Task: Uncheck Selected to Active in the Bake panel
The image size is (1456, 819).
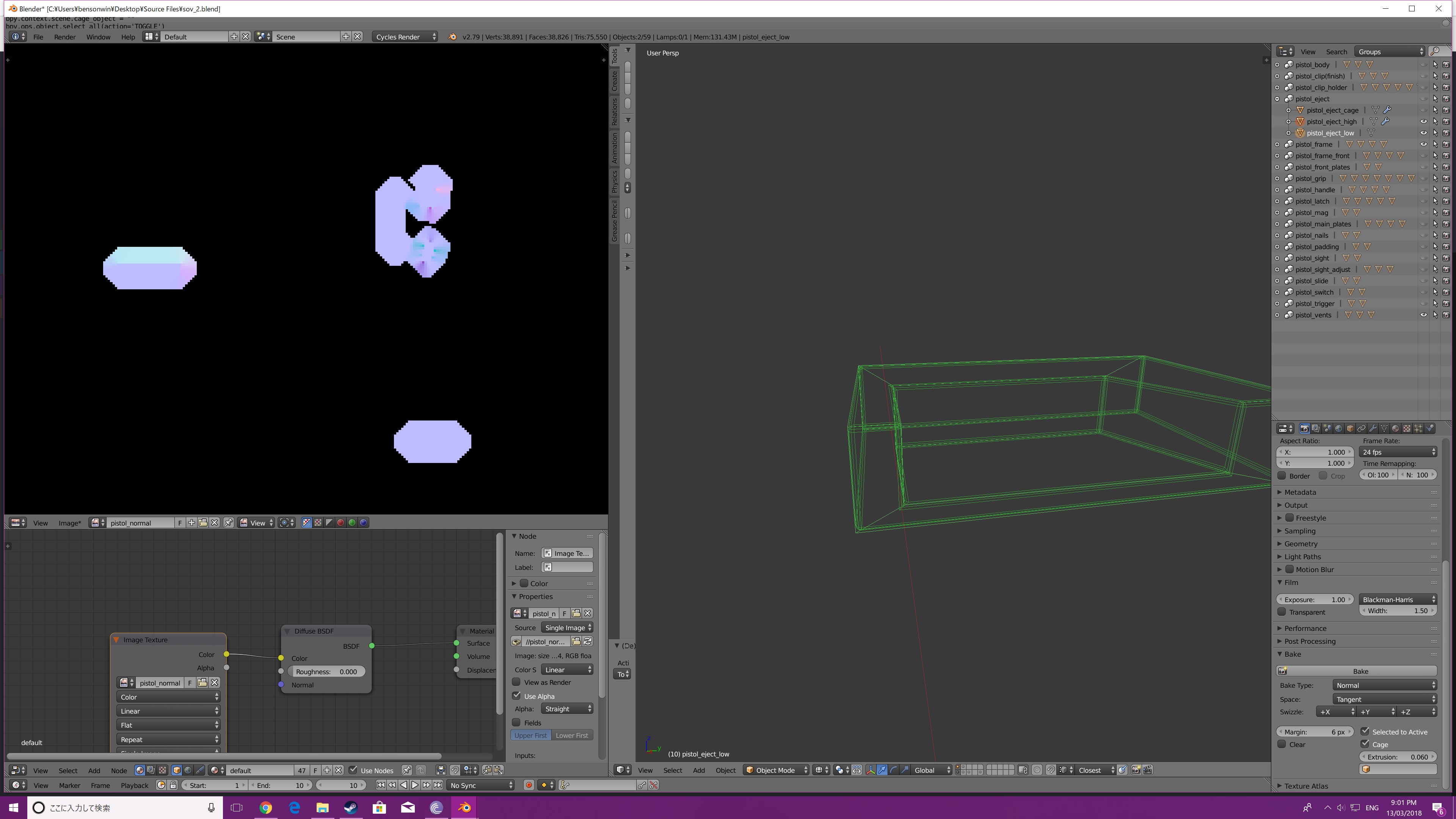Action: 1365,731
